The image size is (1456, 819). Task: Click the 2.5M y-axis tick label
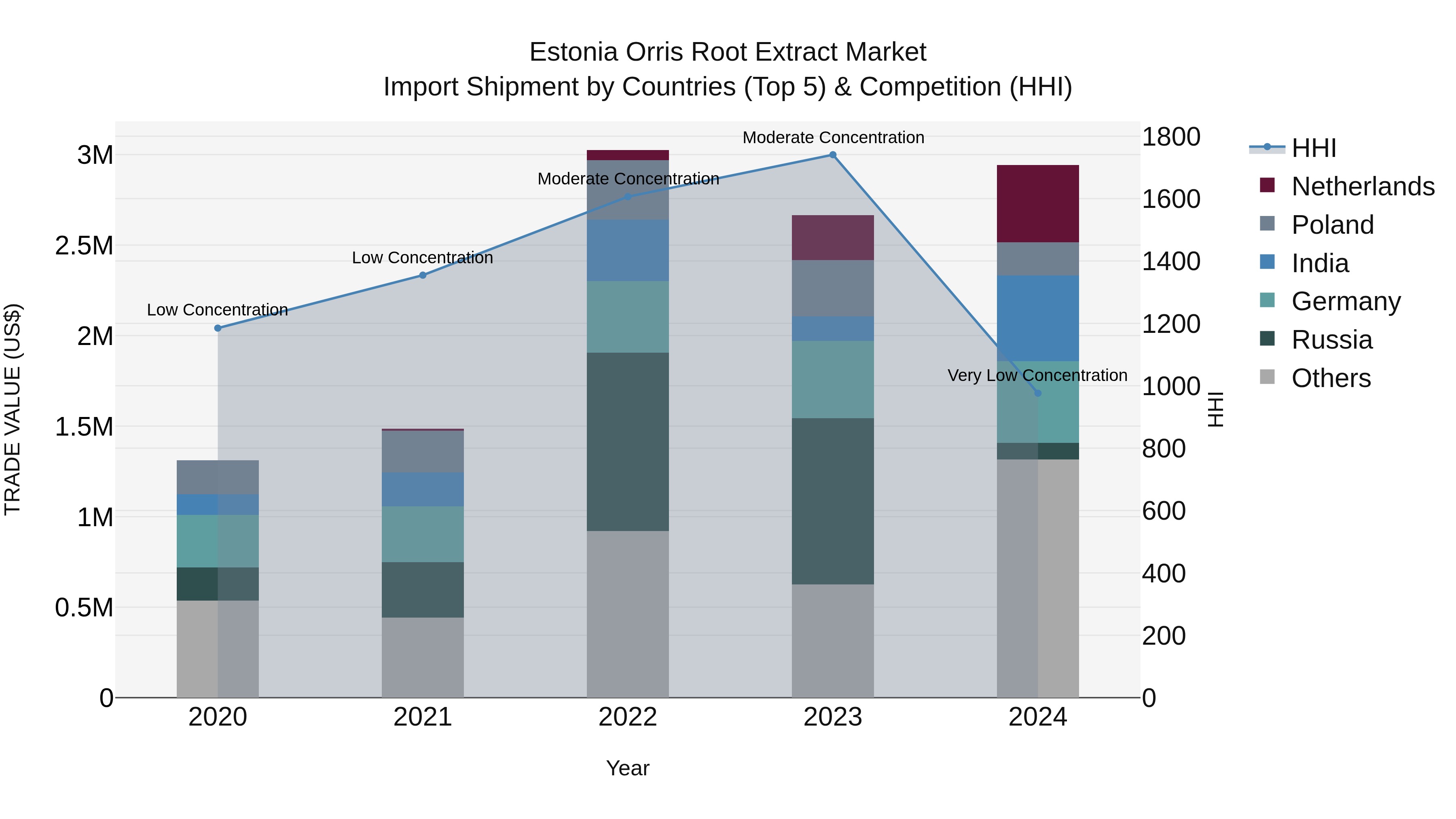84,246
